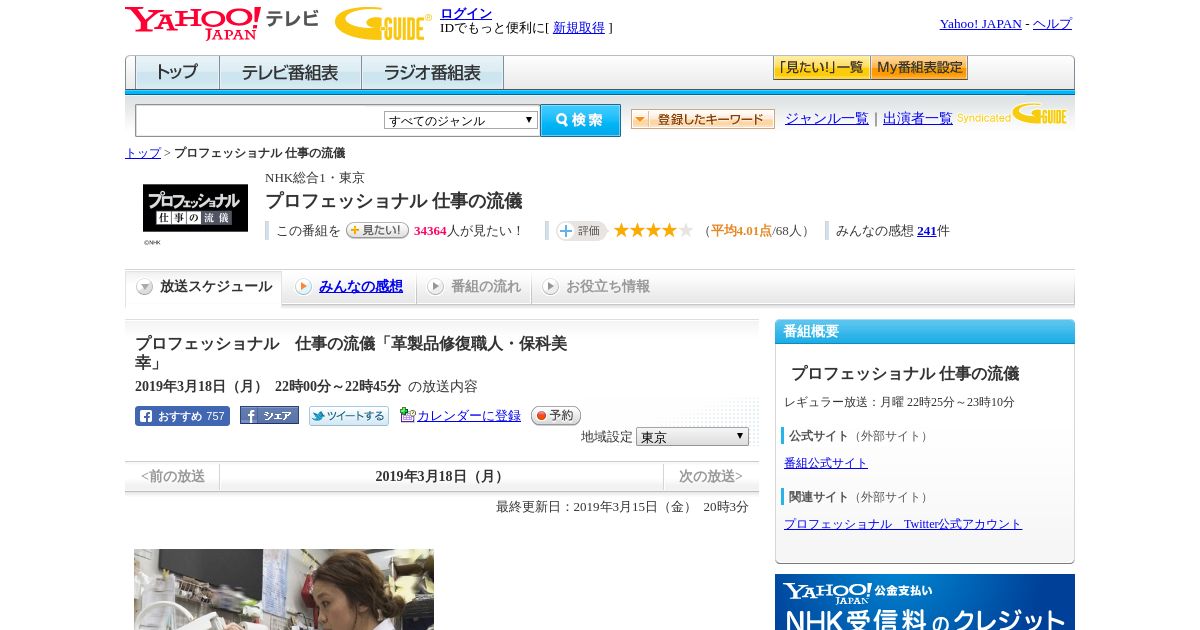This screenshot has height=630, width=1200.
Task: Click the ジャンル一覧 link
Action: click(827, 119)
